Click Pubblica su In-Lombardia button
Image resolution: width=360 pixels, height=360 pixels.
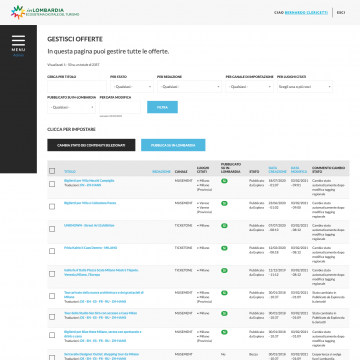173,145
